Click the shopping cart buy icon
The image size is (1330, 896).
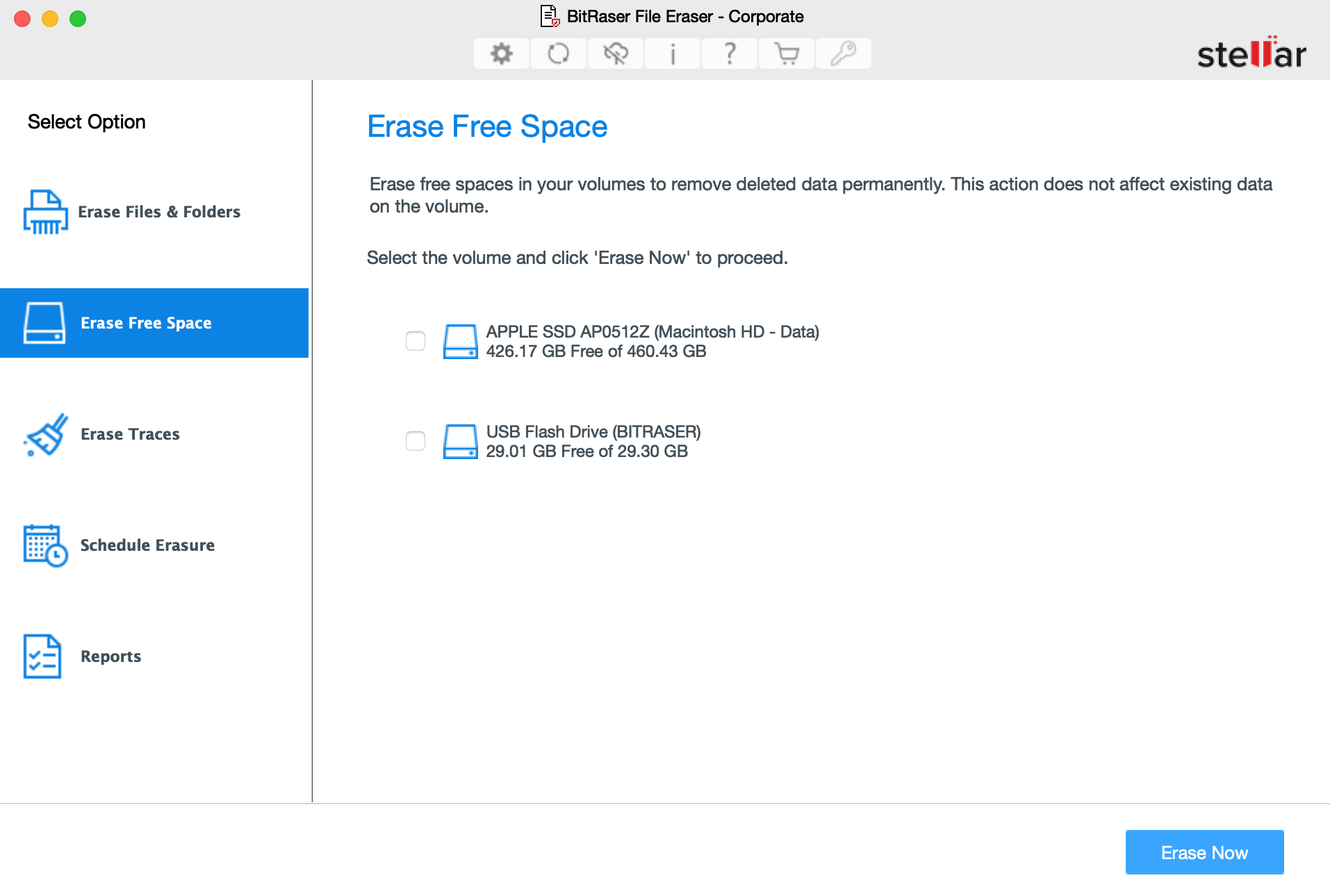click(x=786, y=53)
